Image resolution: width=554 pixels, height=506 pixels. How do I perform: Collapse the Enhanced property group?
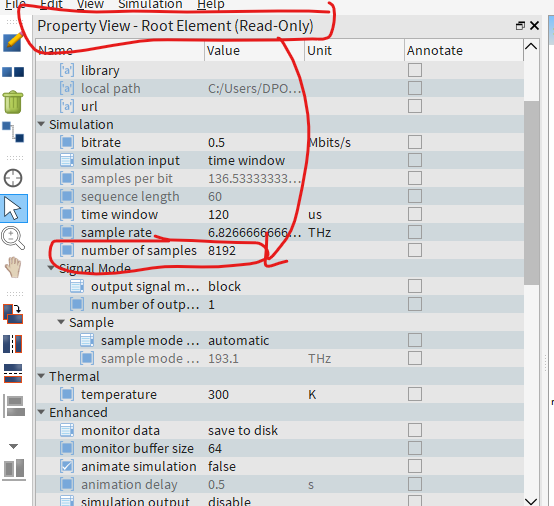pos(41,412)
